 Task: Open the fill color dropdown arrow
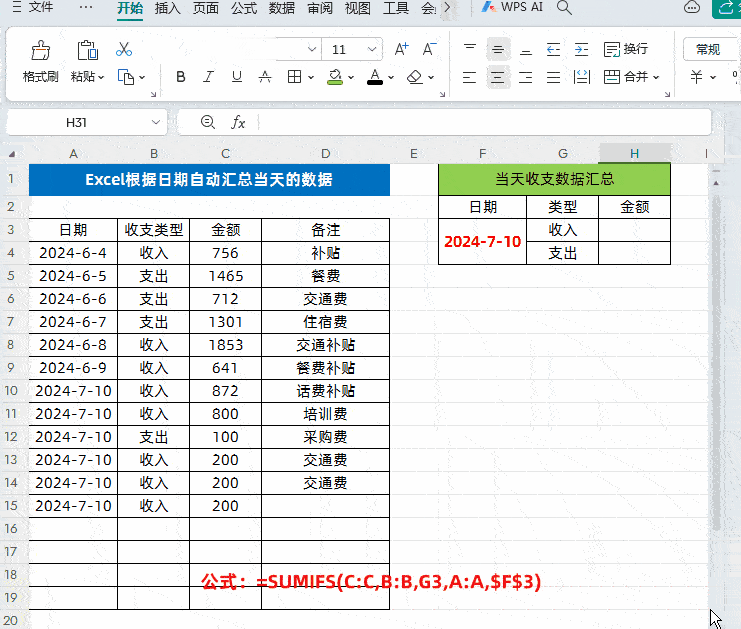(x=351, y=77)
